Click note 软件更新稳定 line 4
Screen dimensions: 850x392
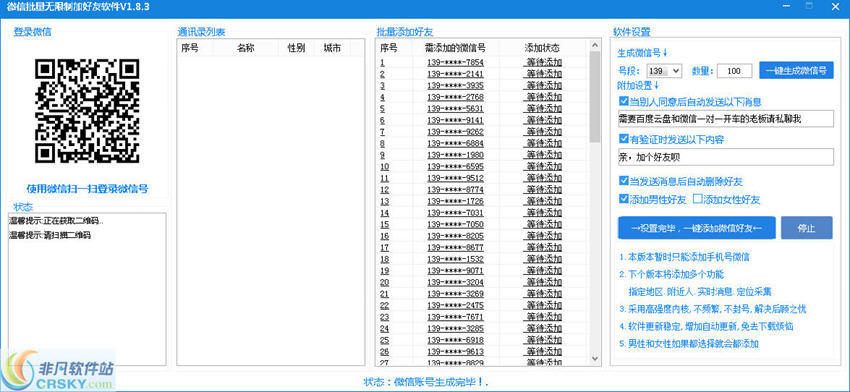[x=707, y=326]
